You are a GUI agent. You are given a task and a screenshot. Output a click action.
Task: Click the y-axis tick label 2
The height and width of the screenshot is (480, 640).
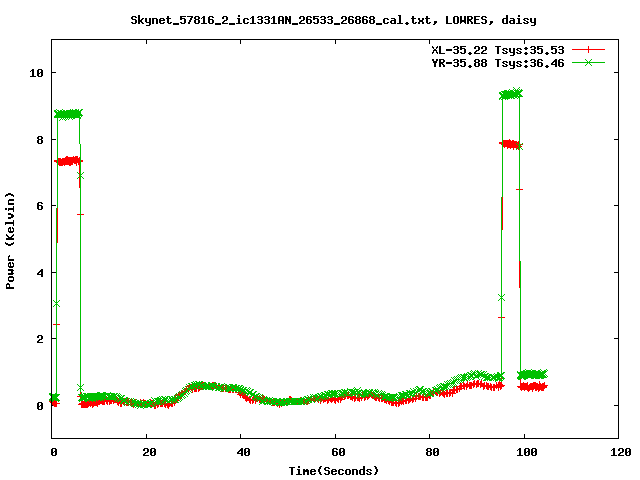pyautogui.click(x=40, y=339)
